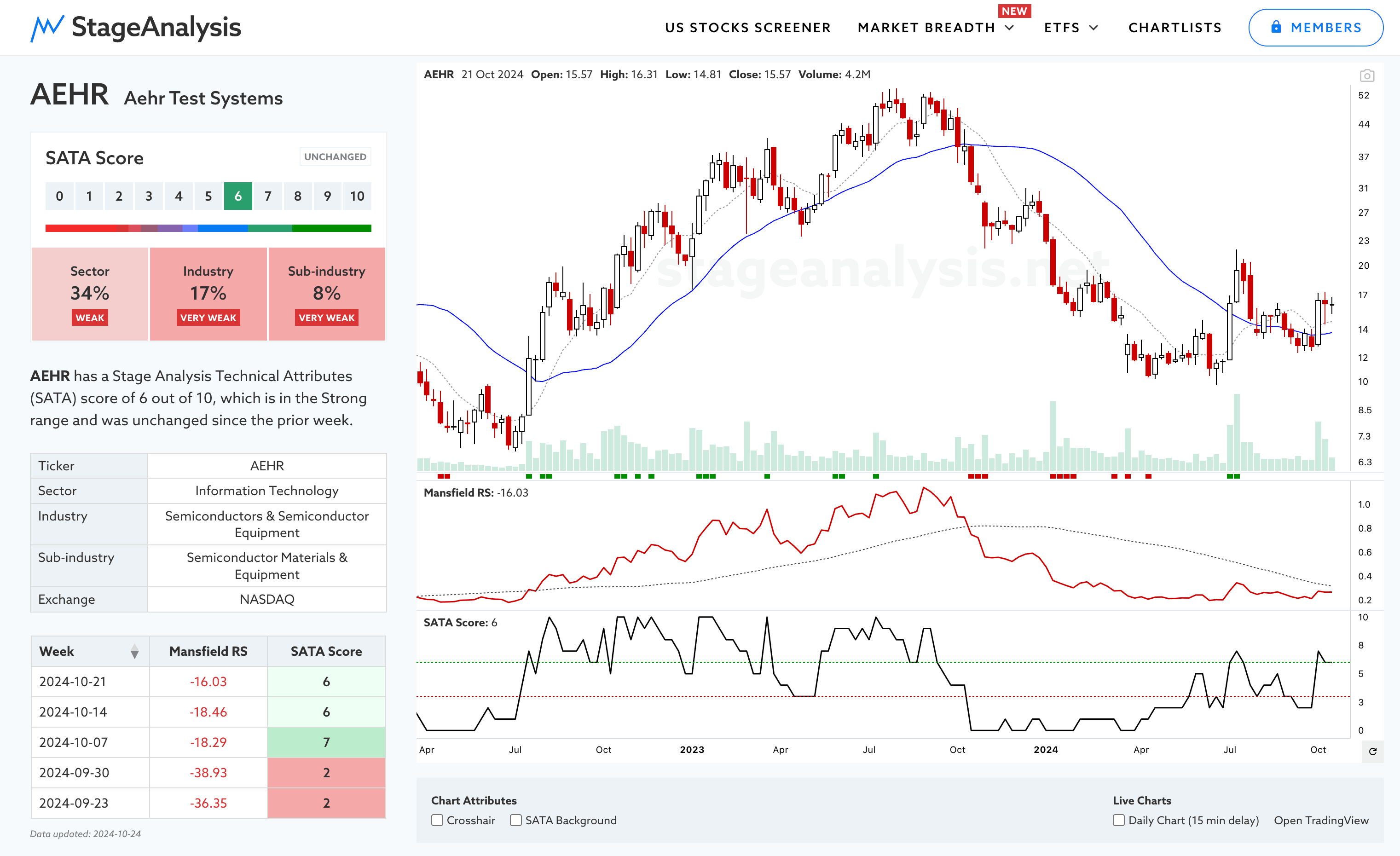Click the Members button
Screen dimensions: 1400x856
click(1315, 27)
